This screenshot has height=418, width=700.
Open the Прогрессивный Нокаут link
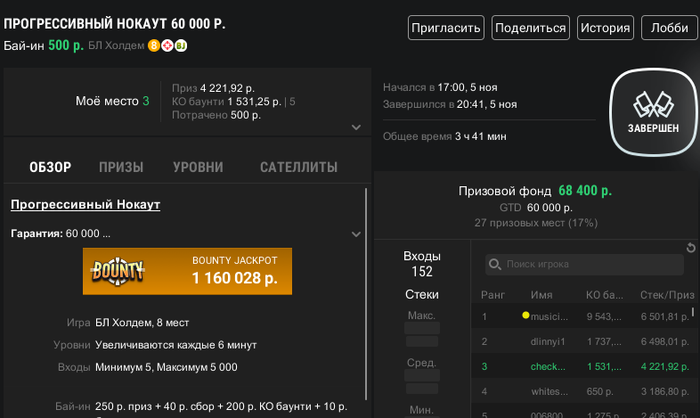[x=85, y=205]
